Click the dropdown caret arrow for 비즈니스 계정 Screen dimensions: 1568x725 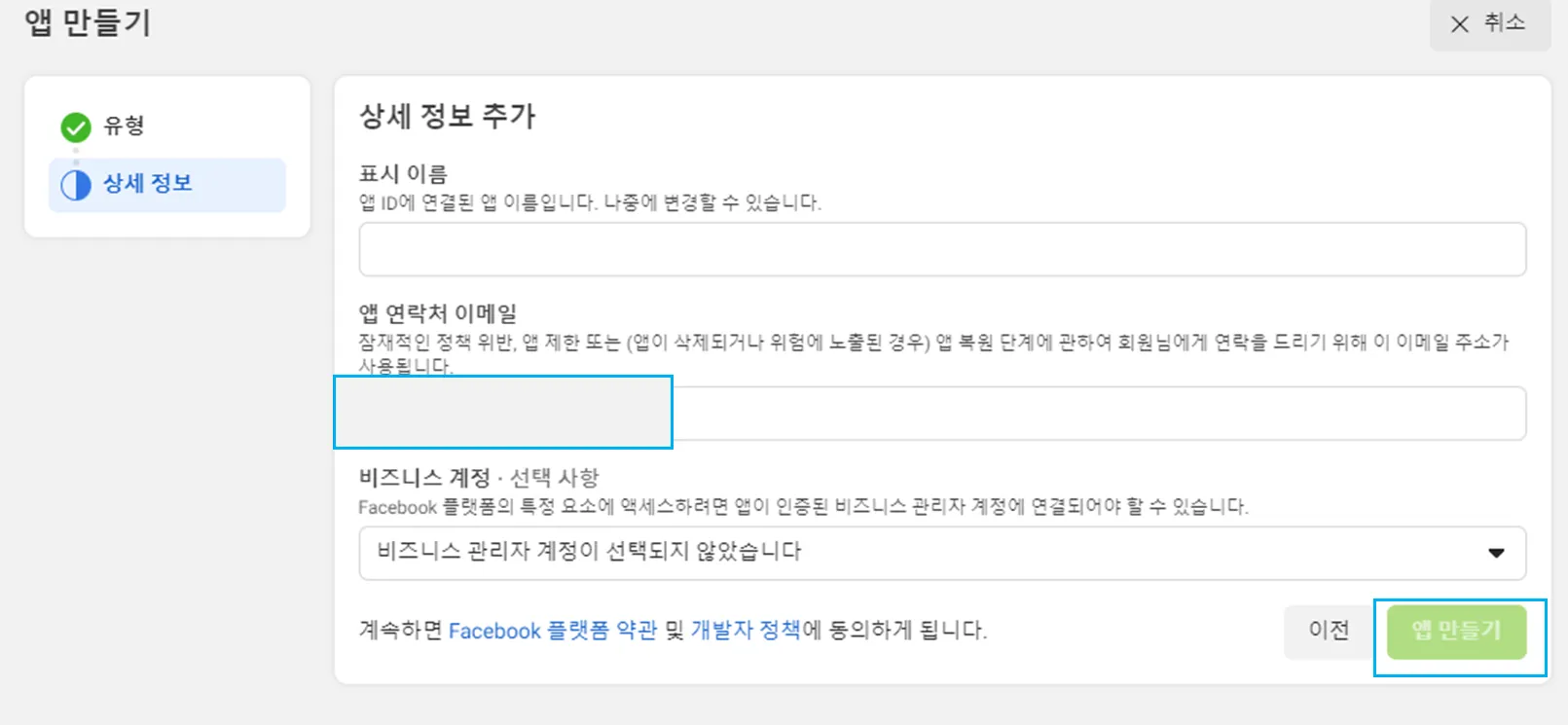(1496, 553)
